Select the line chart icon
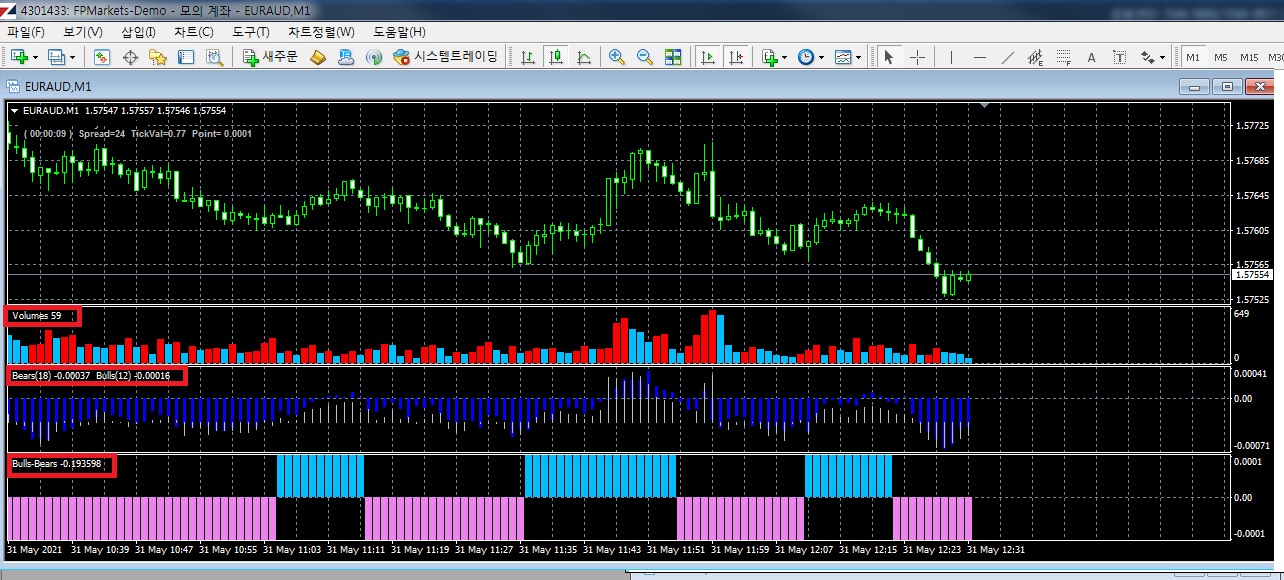The height and width of the screenshot is (580, 1284). click(x=584, y=57)
